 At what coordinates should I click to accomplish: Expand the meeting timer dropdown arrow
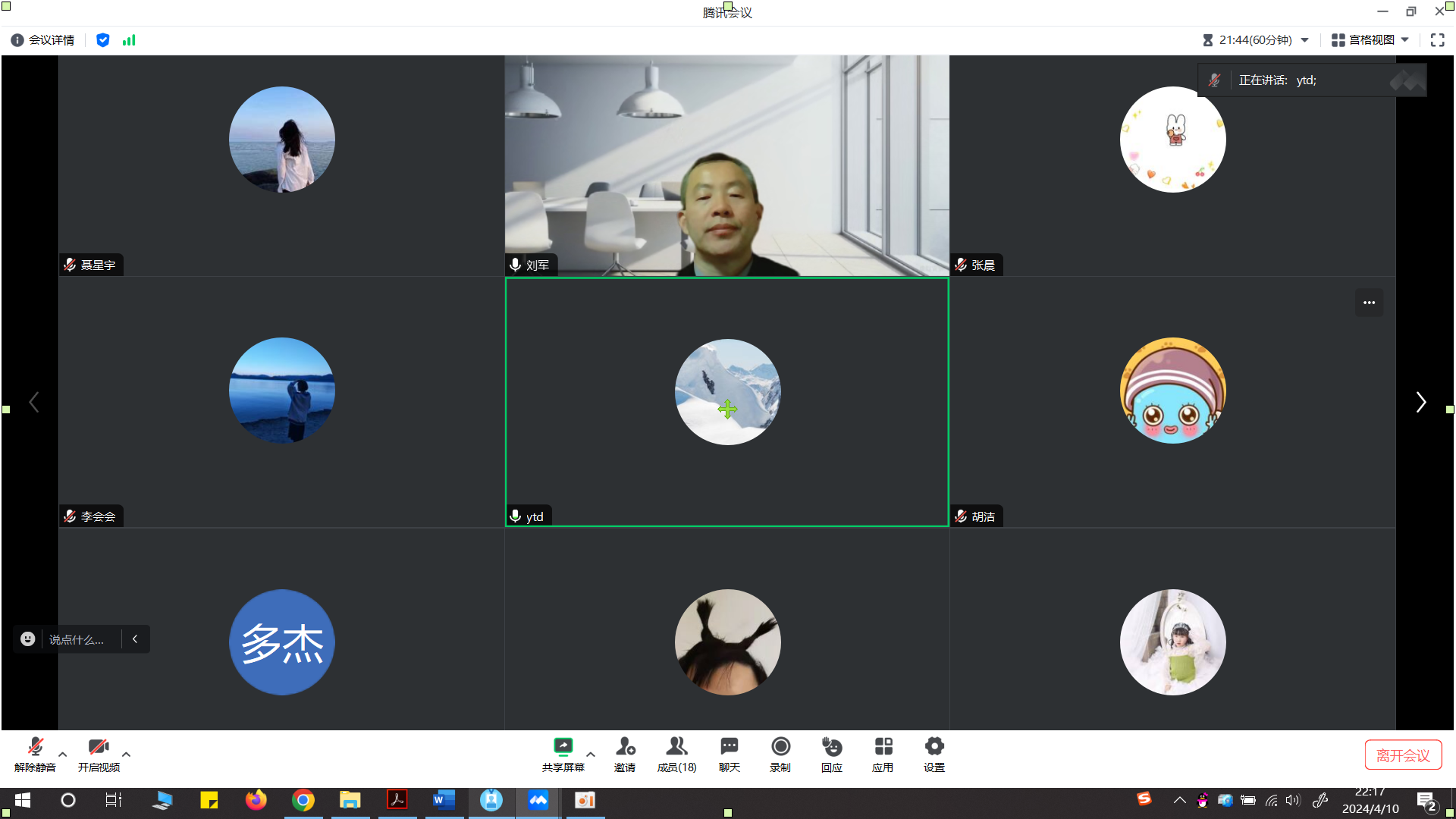coord(1305,40)
